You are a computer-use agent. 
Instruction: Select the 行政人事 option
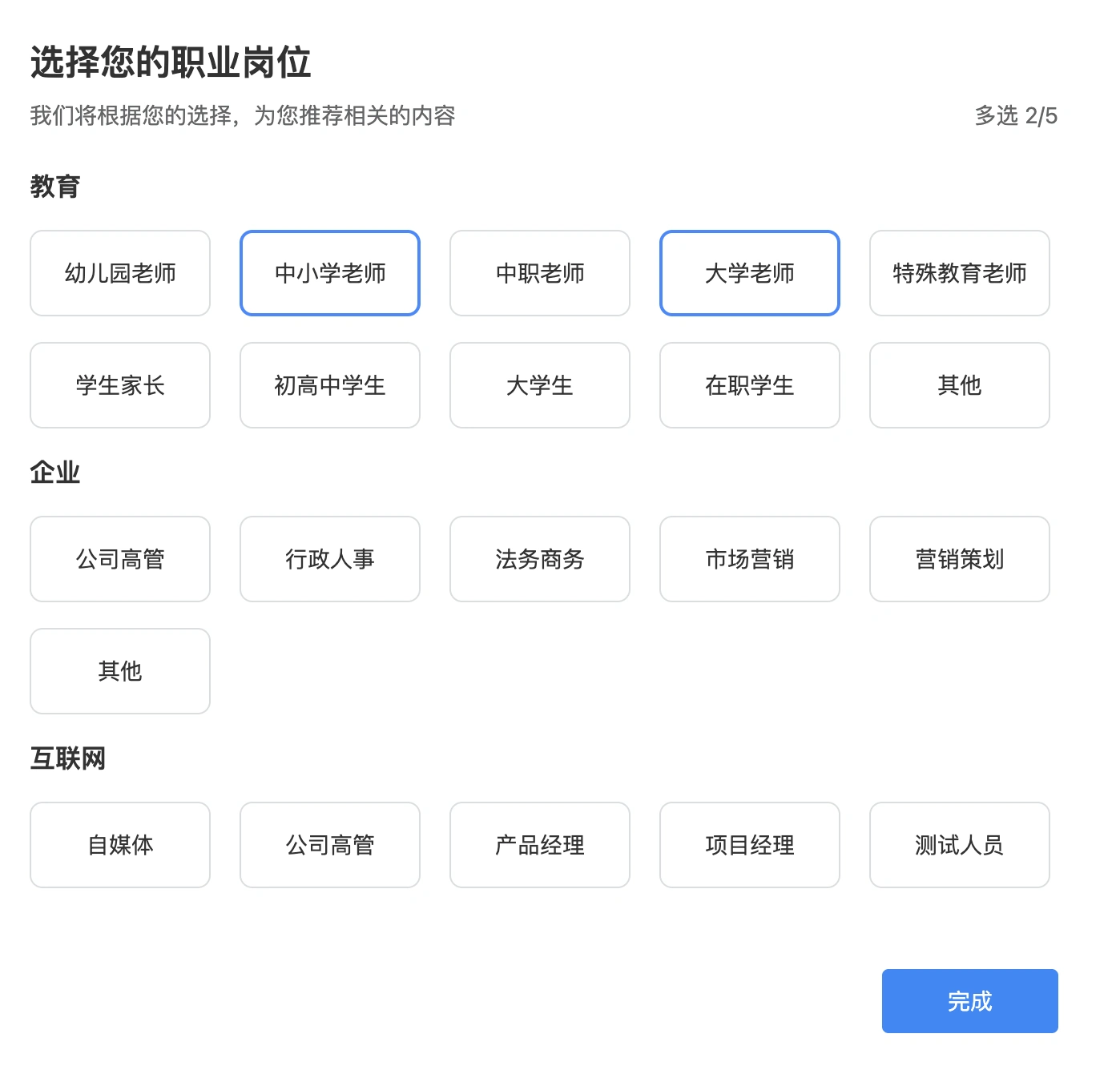[x=329, y=559]
